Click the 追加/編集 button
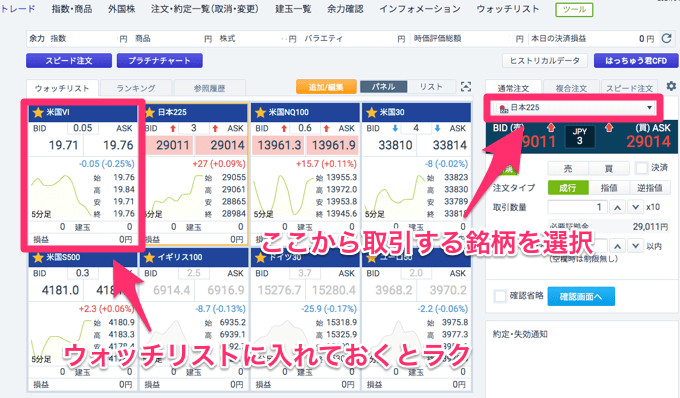This screenshot has height=398, width=680. [x=326, y=87]
